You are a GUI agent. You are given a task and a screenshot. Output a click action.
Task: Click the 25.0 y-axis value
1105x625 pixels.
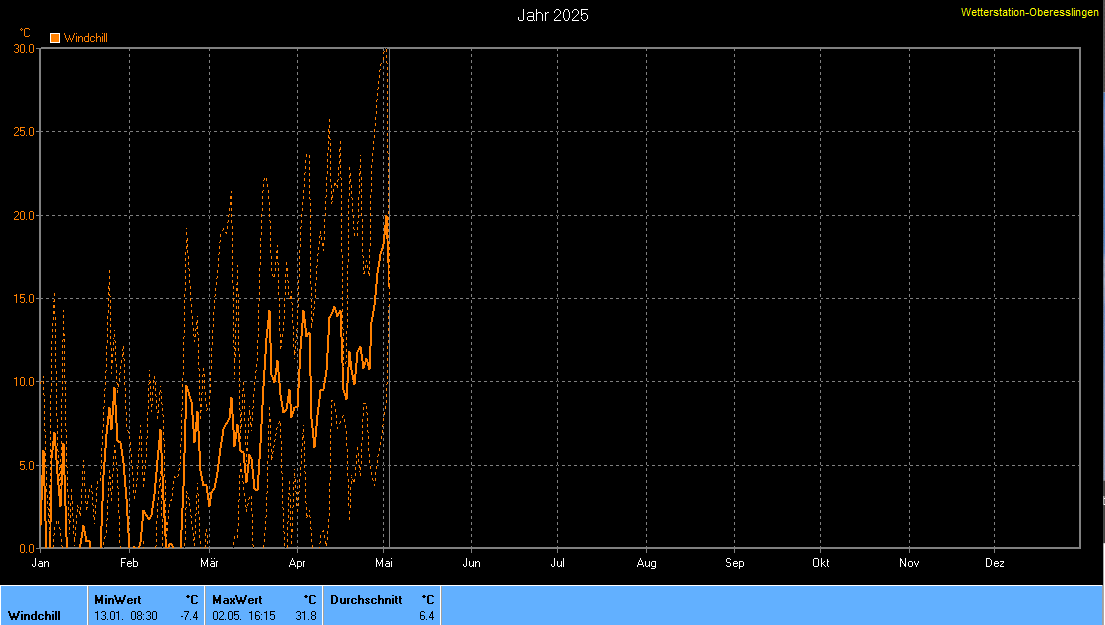pyautogui.click(x=24, y=132)
